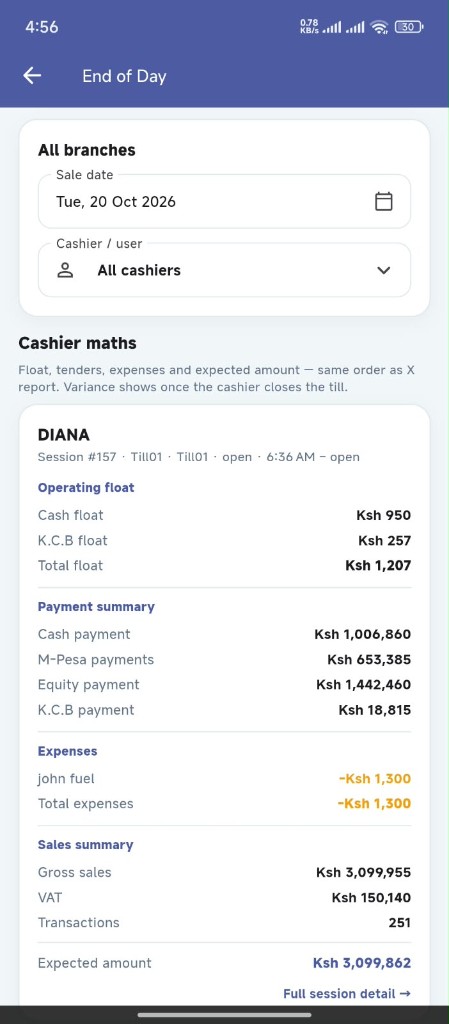Select the Tue, 20 Oct 2026 date field
The width and height of the screenshot is (449, 1024).
coord(224,201)
